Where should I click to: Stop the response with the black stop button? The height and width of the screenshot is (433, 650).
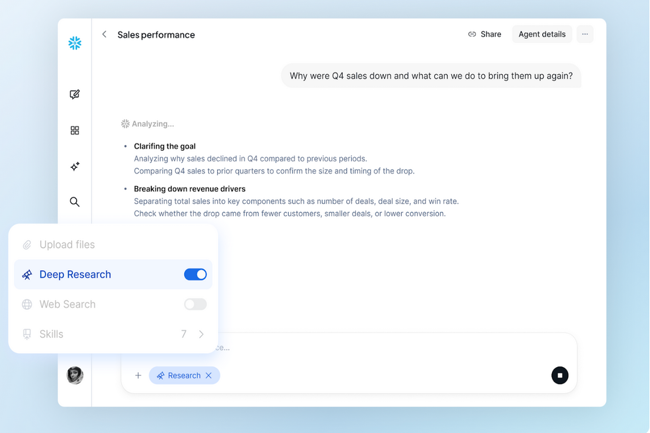559,375
